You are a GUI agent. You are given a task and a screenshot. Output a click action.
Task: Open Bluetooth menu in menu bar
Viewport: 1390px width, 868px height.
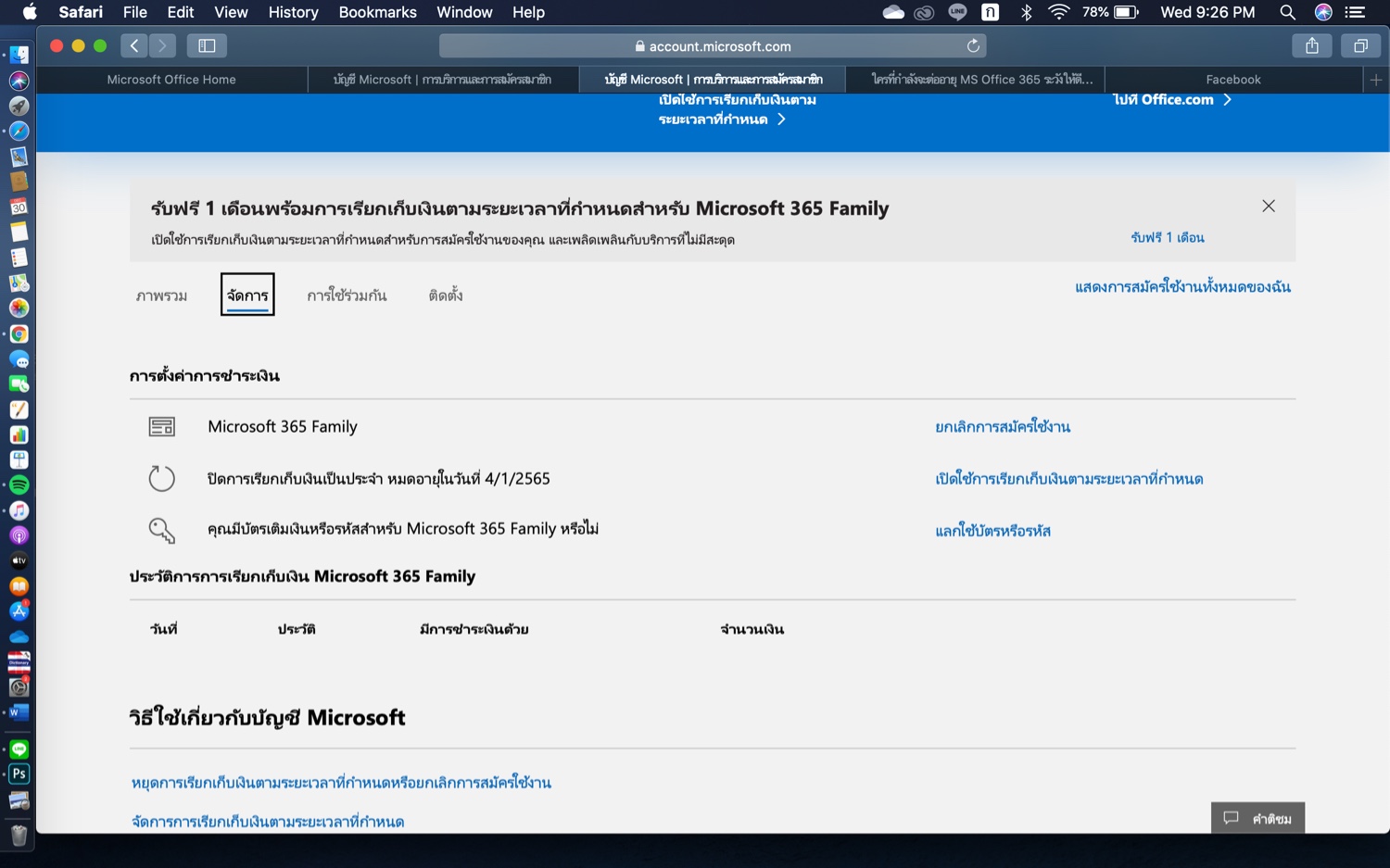pos(1026,12)
